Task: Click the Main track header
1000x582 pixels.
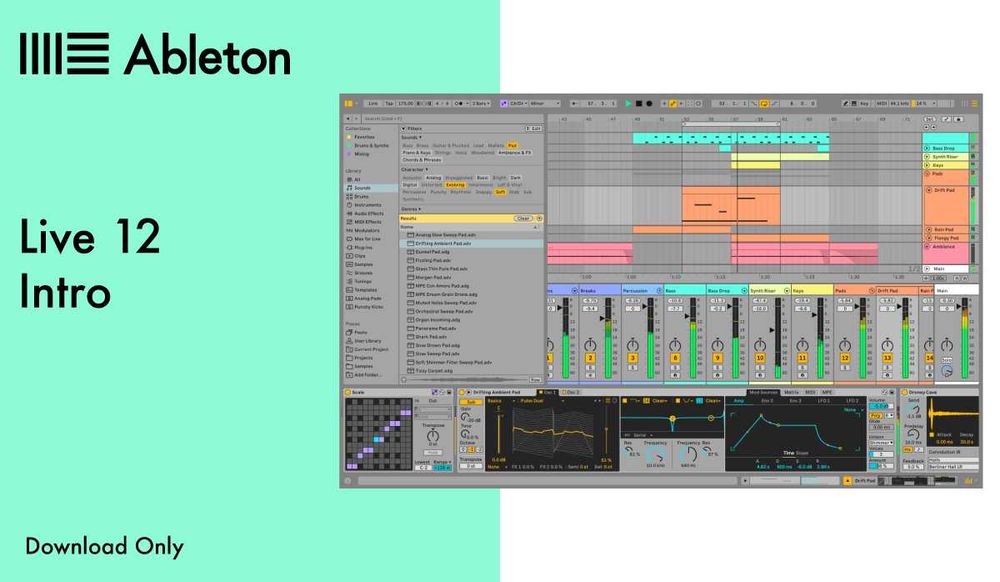Action: (946, 268)
